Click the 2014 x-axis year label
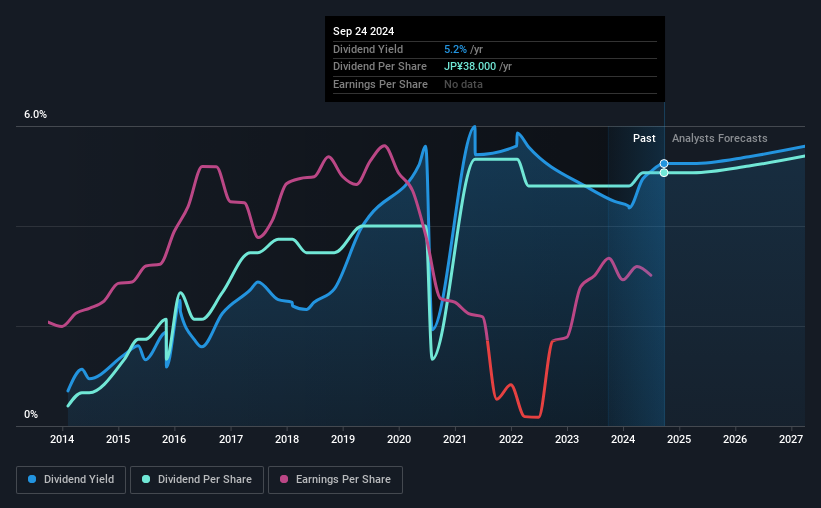The image size is (821, 508). click(x=62, y=439)
